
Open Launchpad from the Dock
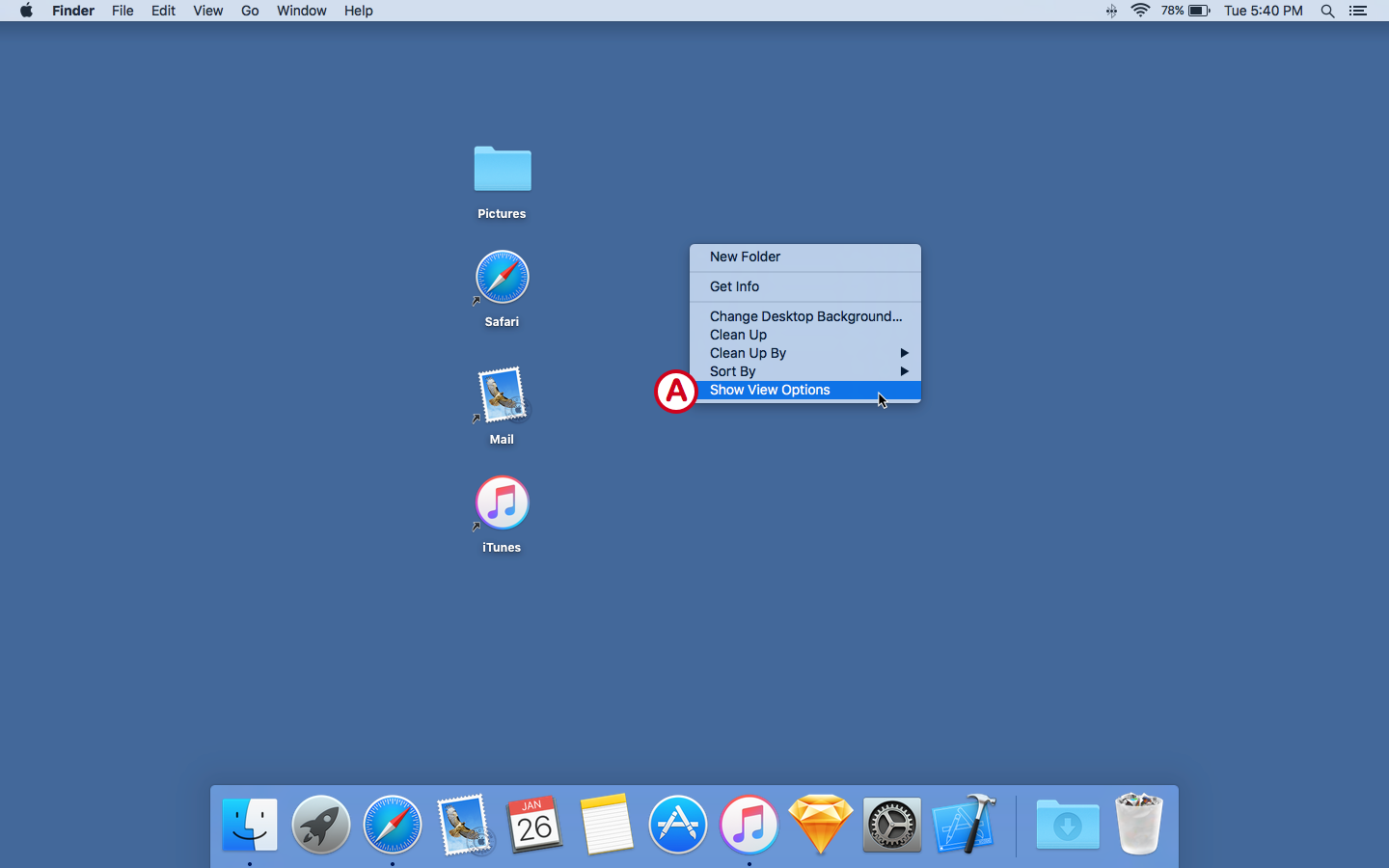tap(320, 825)
